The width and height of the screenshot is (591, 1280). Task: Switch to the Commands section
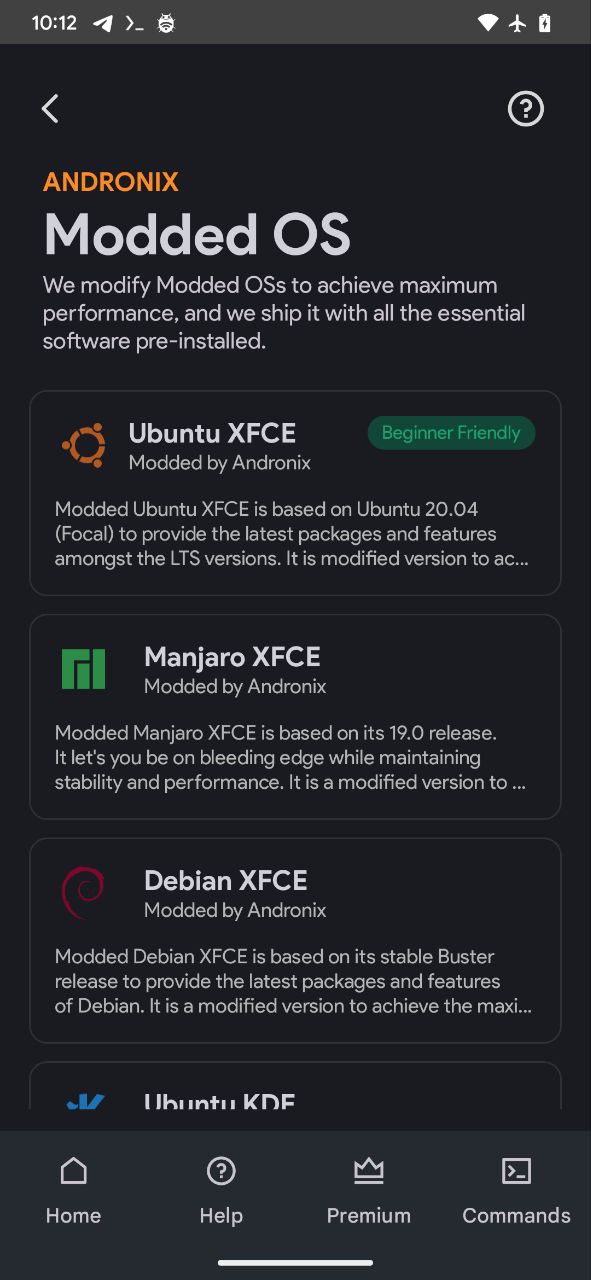pyautogui.click(x=516, y=1188)
